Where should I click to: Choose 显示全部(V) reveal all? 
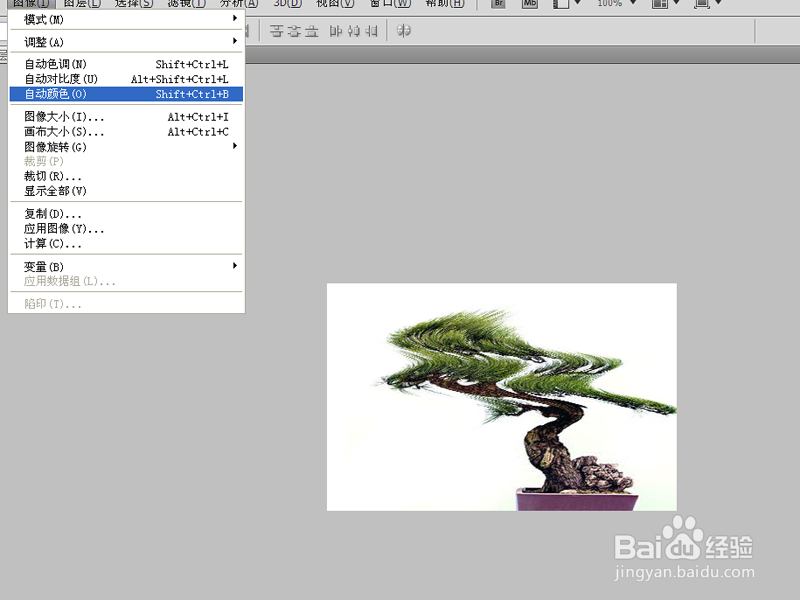(x=126, y=191)
